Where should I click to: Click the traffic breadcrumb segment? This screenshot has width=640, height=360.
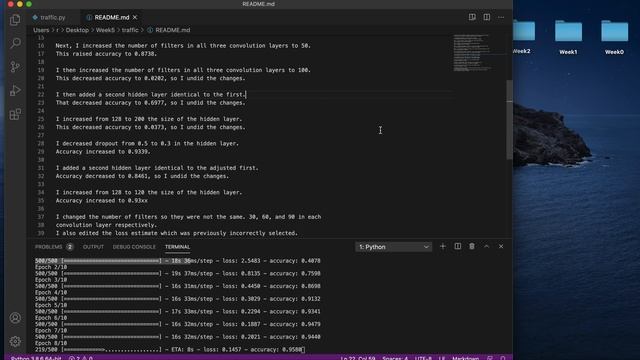[130, 30]
